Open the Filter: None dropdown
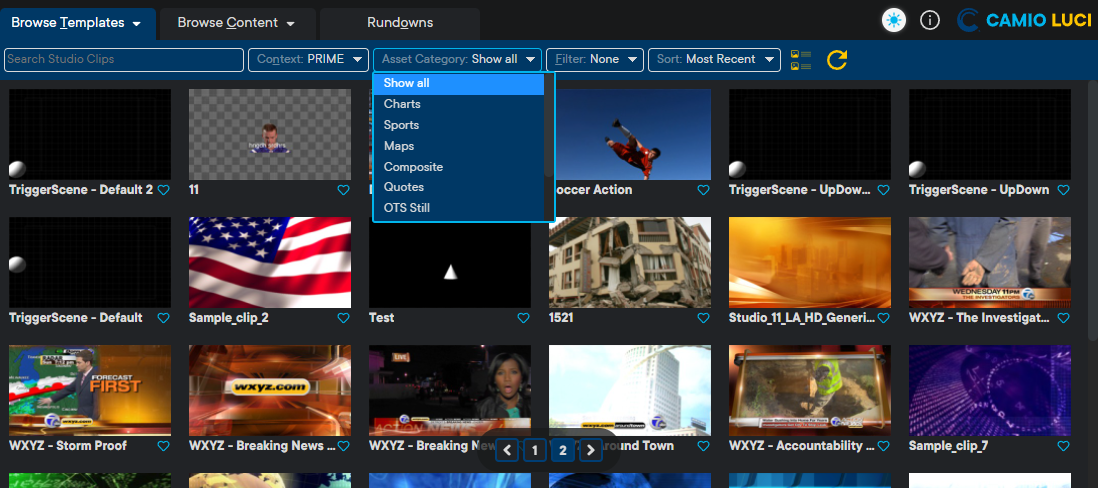Viewport: 1098px width, 488px height. click(x=595, y=60)
